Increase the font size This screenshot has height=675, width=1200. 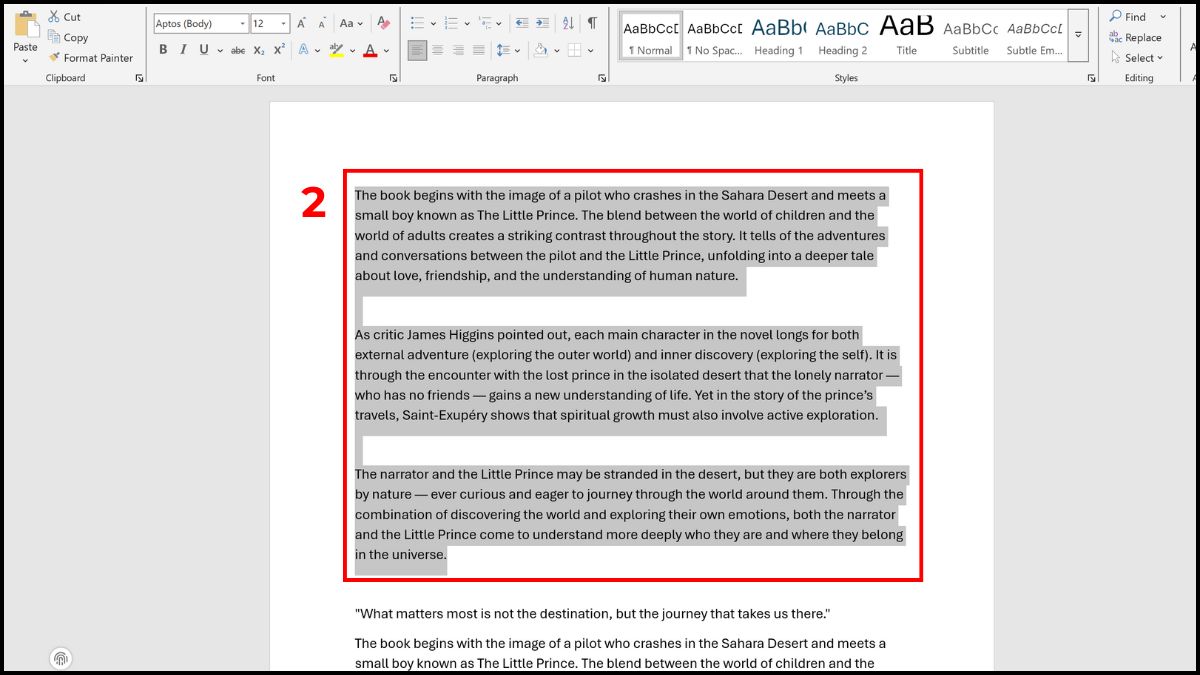(x=301, y=23)
